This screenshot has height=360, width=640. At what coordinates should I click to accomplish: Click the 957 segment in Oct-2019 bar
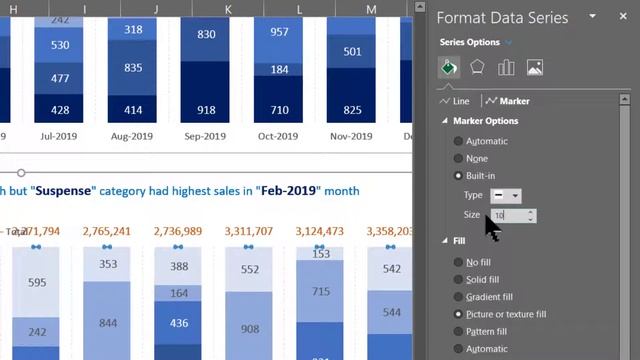pos(279,40)
